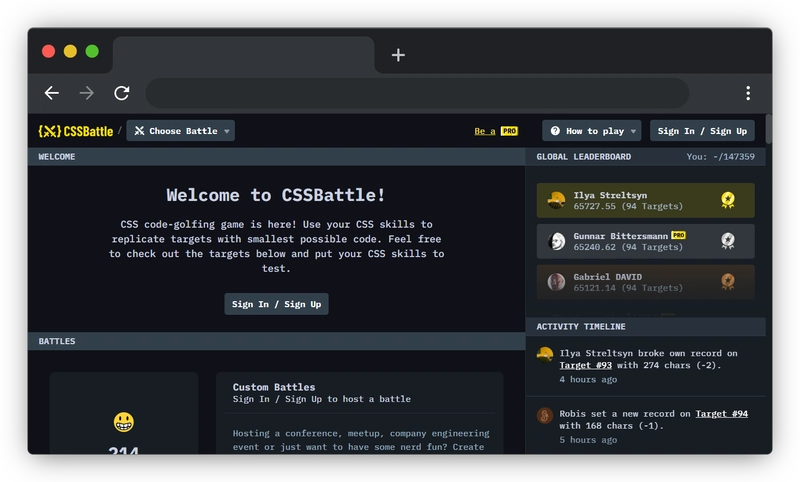Click the BATTLES section header
The height and width of the screenshot is (482, 800).
277,341
